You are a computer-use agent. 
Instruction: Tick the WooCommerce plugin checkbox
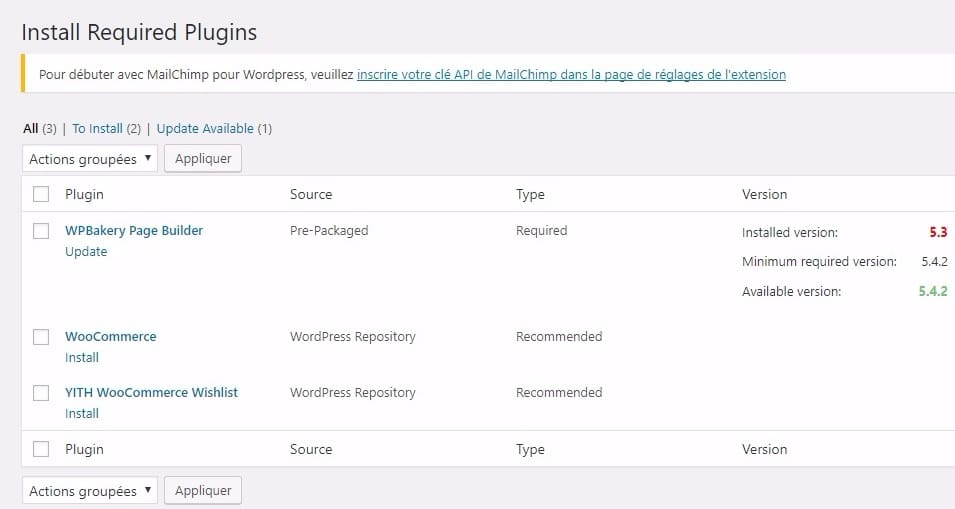click(41, 337)
